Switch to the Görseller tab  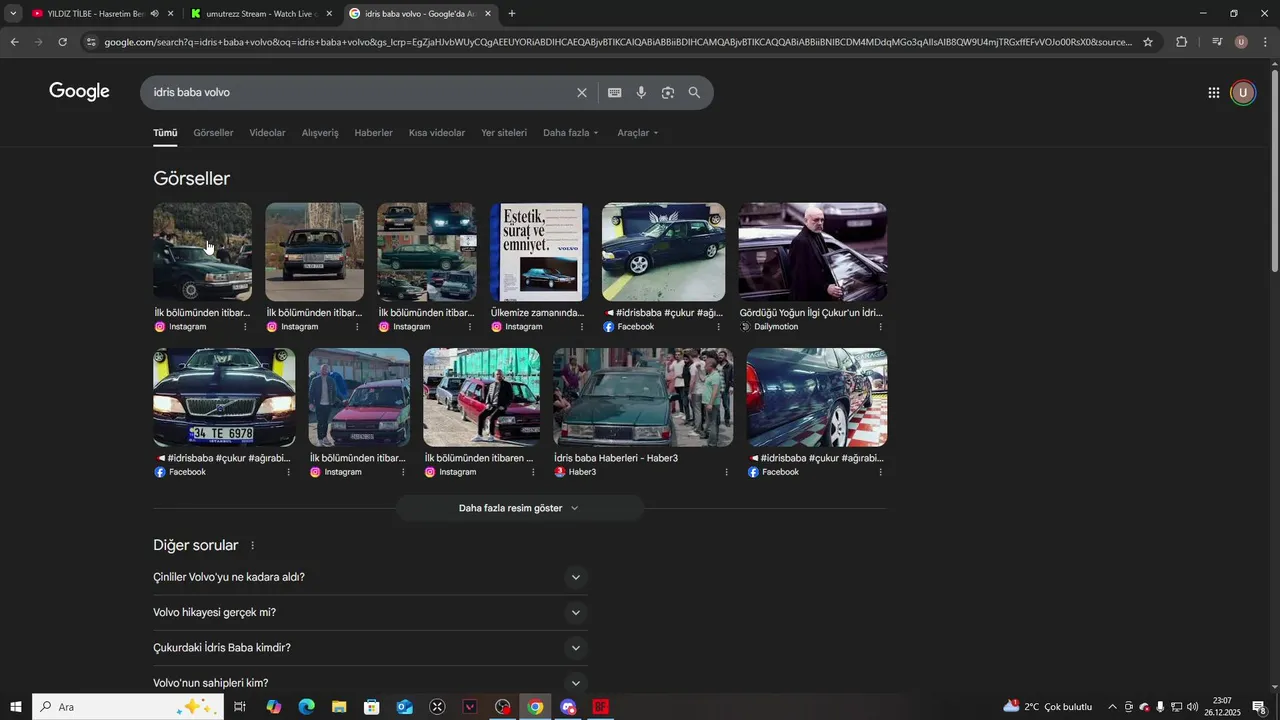coord(213,133)
